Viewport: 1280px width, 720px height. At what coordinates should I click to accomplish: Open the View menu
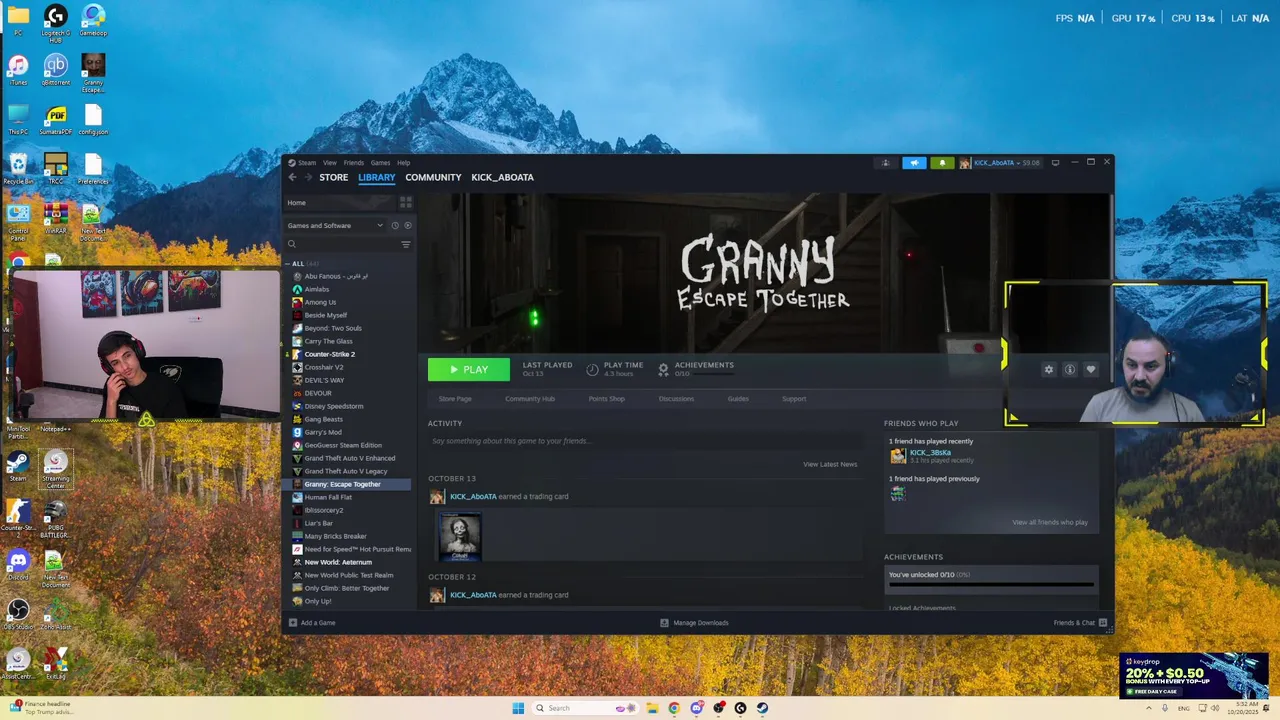coord(329,163)
